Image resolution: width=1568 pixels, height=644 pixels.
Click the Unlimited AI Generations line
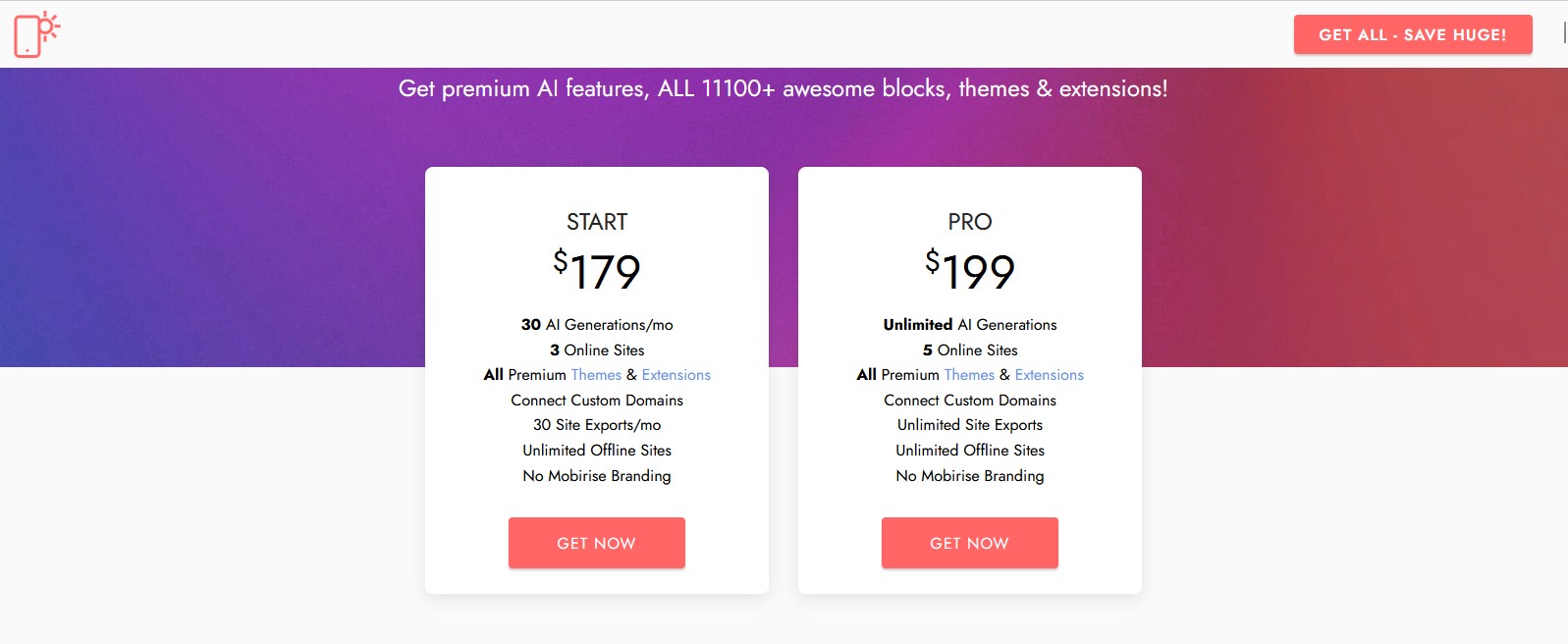click(970, 325)
